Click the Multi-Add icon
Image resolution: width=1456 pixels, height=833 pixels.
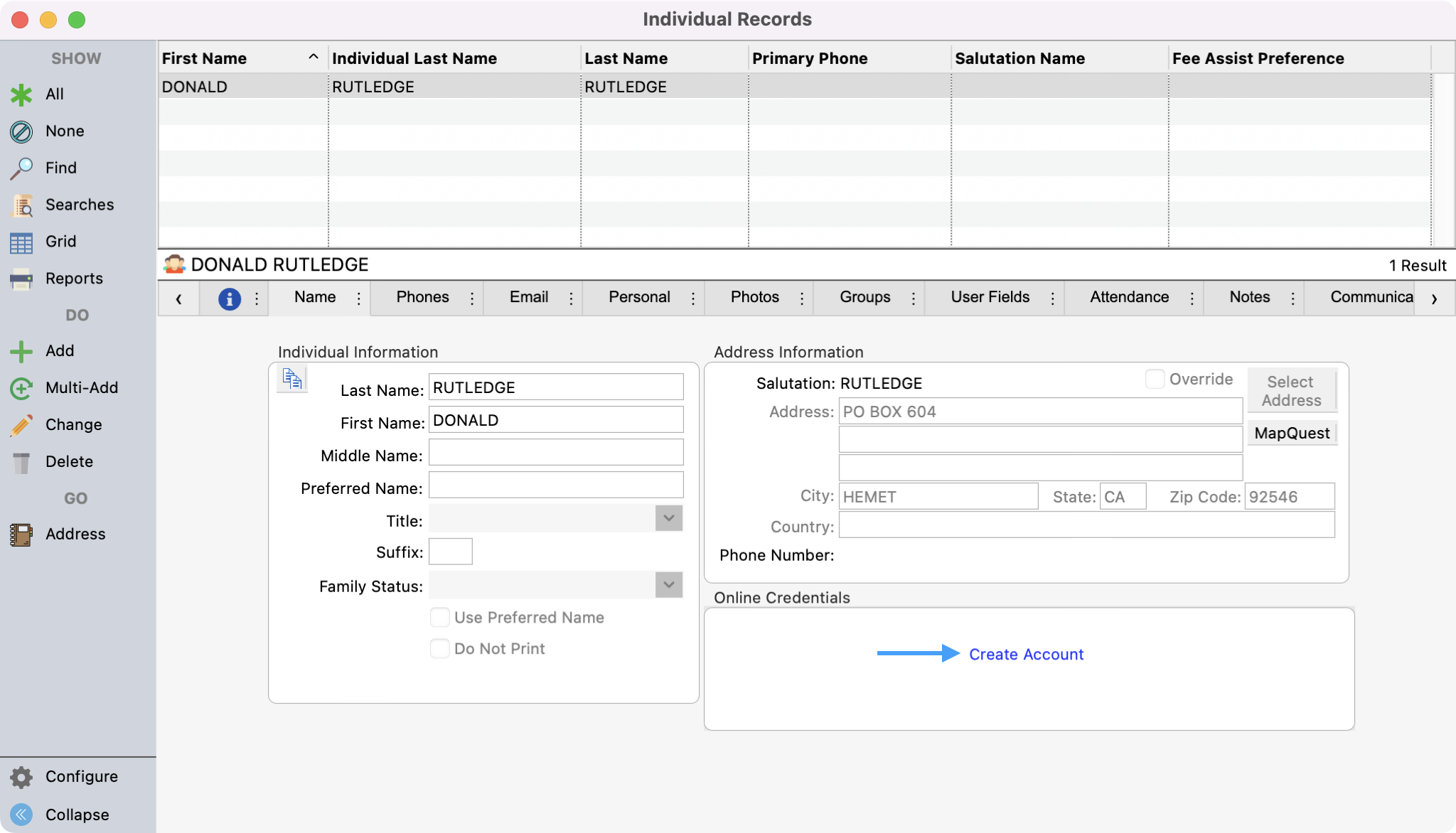click(x=21, y=388)
